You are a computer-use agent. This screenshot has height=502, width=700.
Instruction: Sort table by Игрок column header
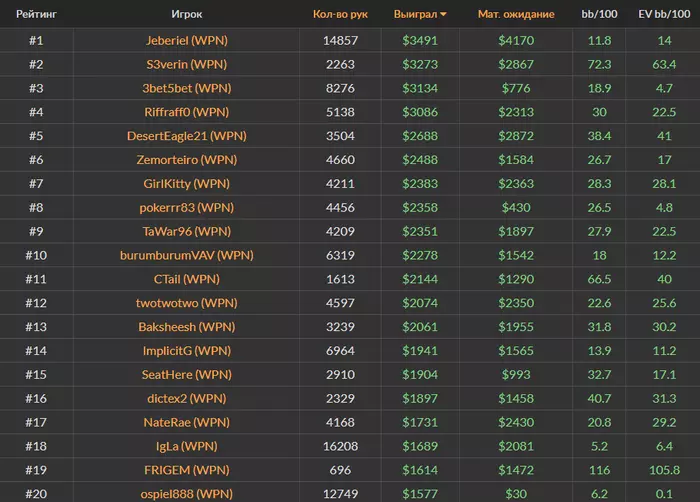(x=187, y=15)
